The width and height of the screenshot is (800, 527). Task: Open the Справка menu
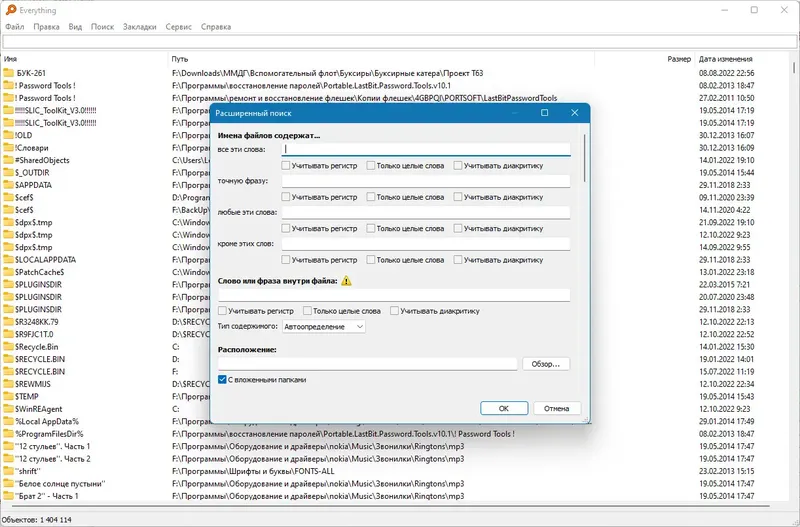[216, 27]
